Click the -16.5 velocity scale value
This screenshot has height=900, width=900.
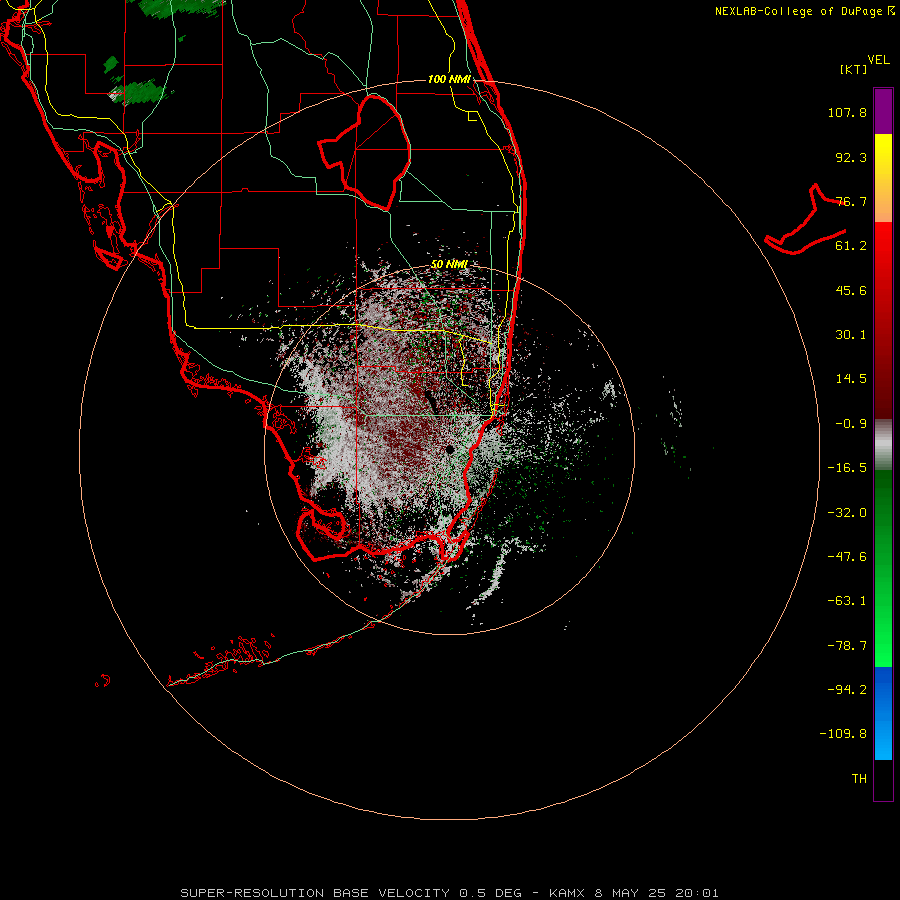pyautogui.click(x=847, y=468)
